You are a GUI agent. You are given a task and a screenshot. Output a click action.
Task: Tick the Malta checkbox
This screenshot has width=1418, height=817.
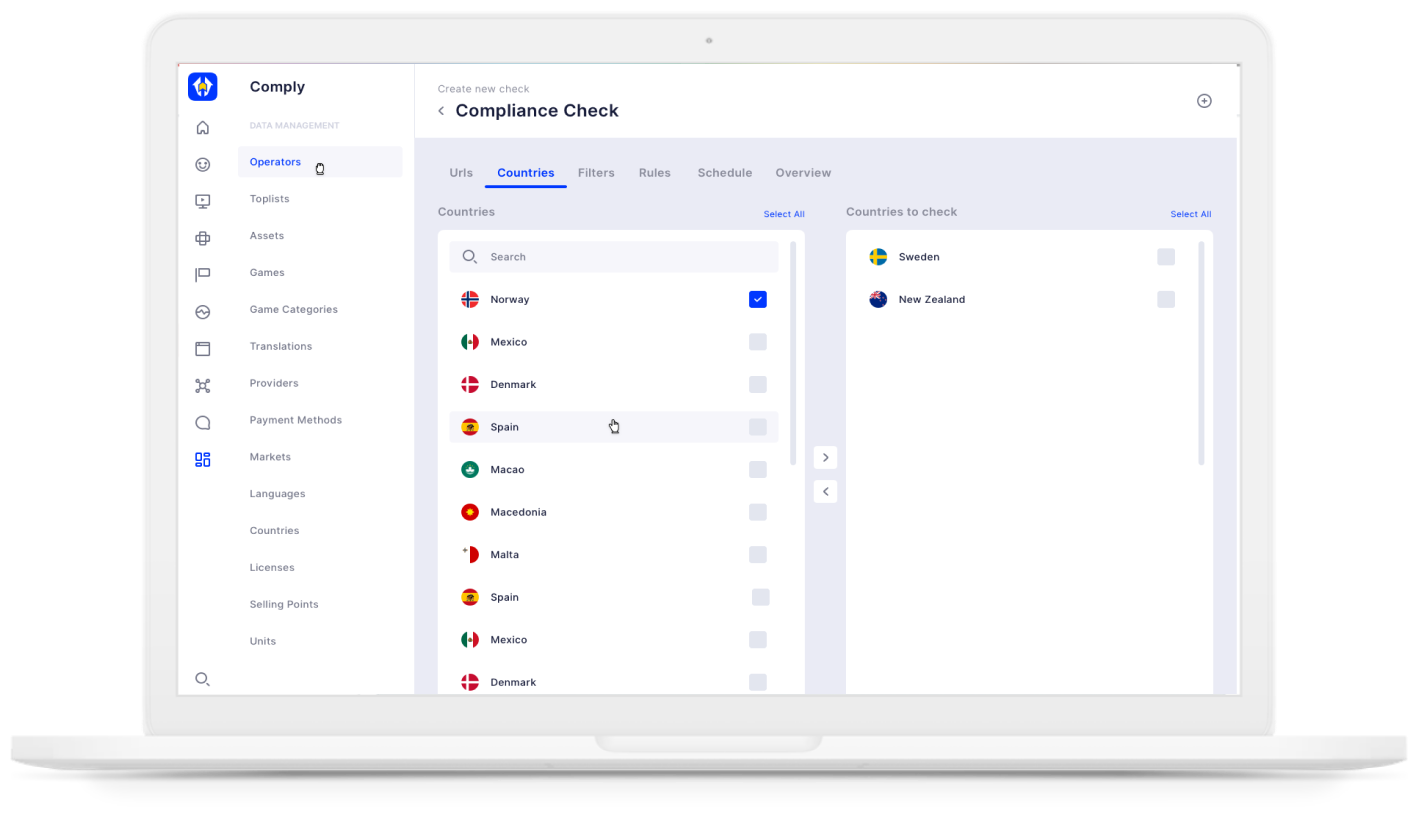tap(758, 554)
